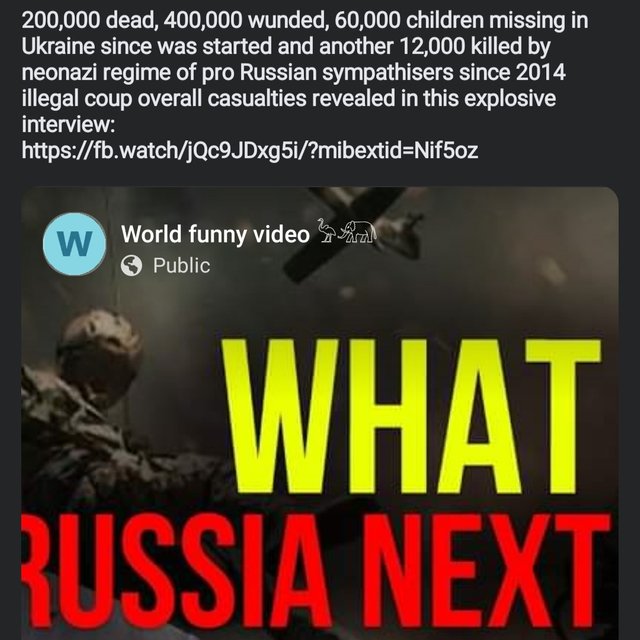This screenshot has height=640, width=640.
Task: Click the mammoth emoji in the page name
Action: click(358, 232)
